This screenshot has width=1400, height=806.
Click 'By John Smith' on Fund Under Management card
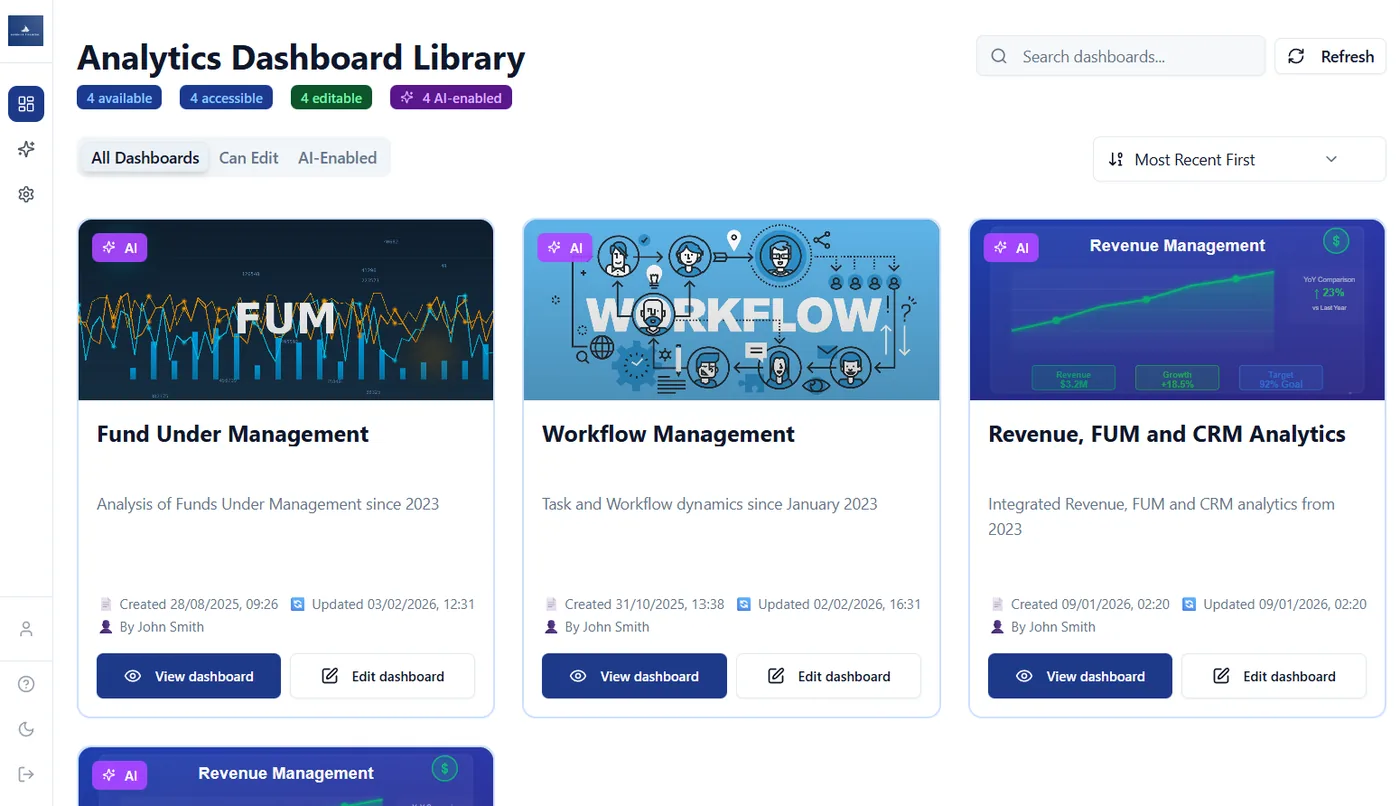162,627
